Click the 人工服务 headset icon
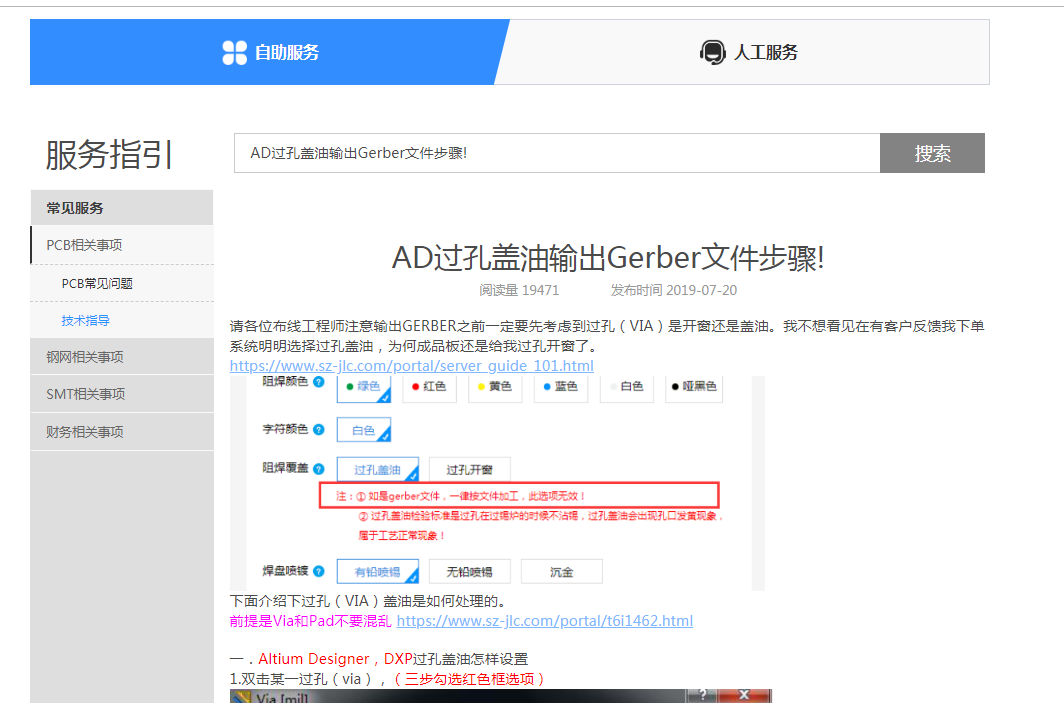This screenshot has height=703, width=1064. coord(712,53)
